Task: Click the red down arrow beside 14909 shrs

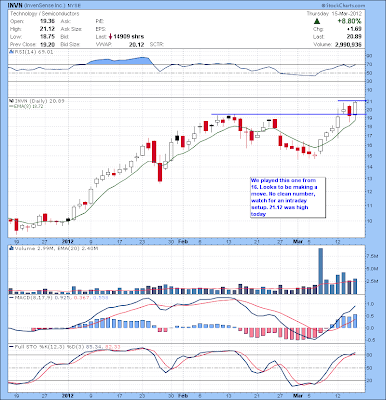Action: (110, 37)
